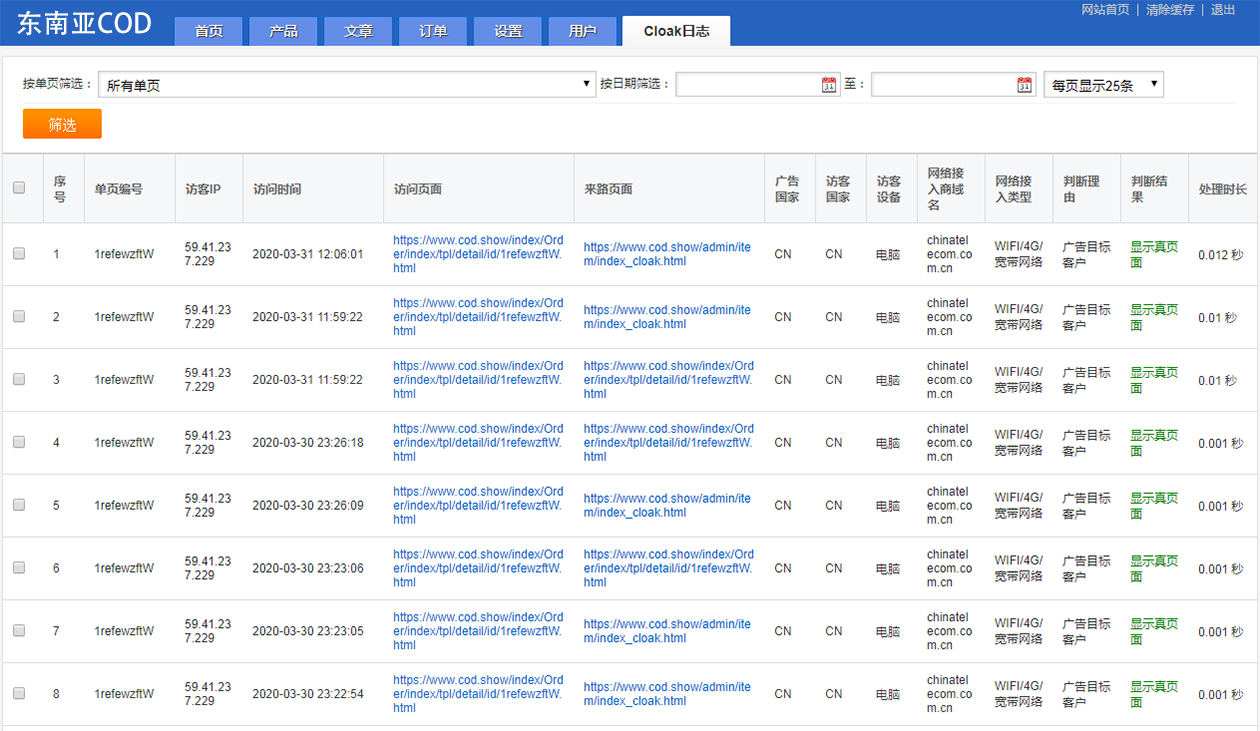
Task: Open the 每页显示25条 page-size dropdown
Action: (x=1104, y=85)
